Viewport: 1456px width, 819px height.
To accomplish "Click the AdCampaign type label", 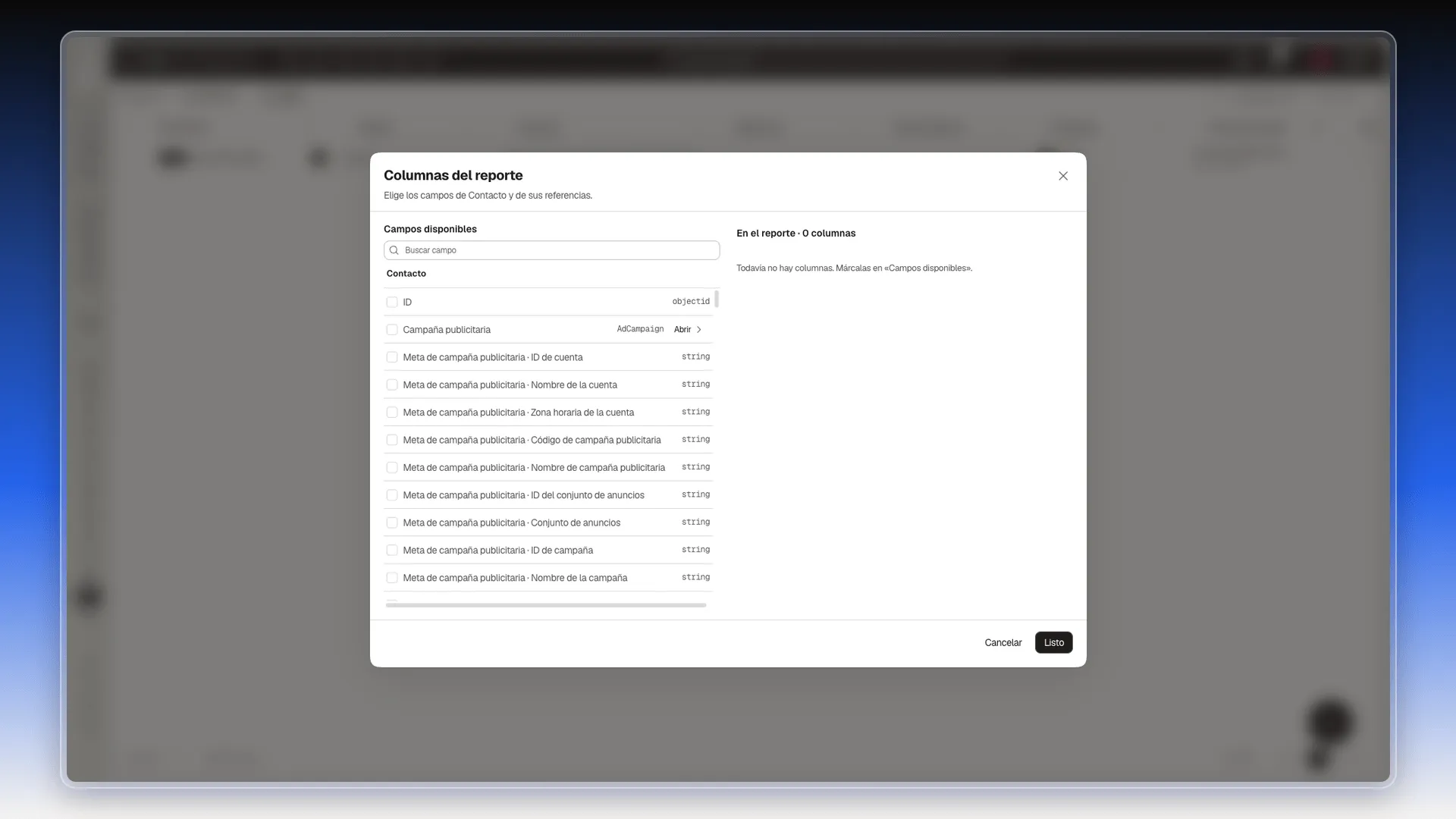I will point(640,329).
